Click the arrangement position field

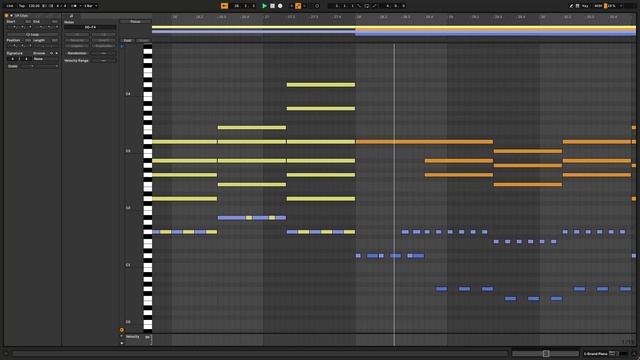coord(244,6)
